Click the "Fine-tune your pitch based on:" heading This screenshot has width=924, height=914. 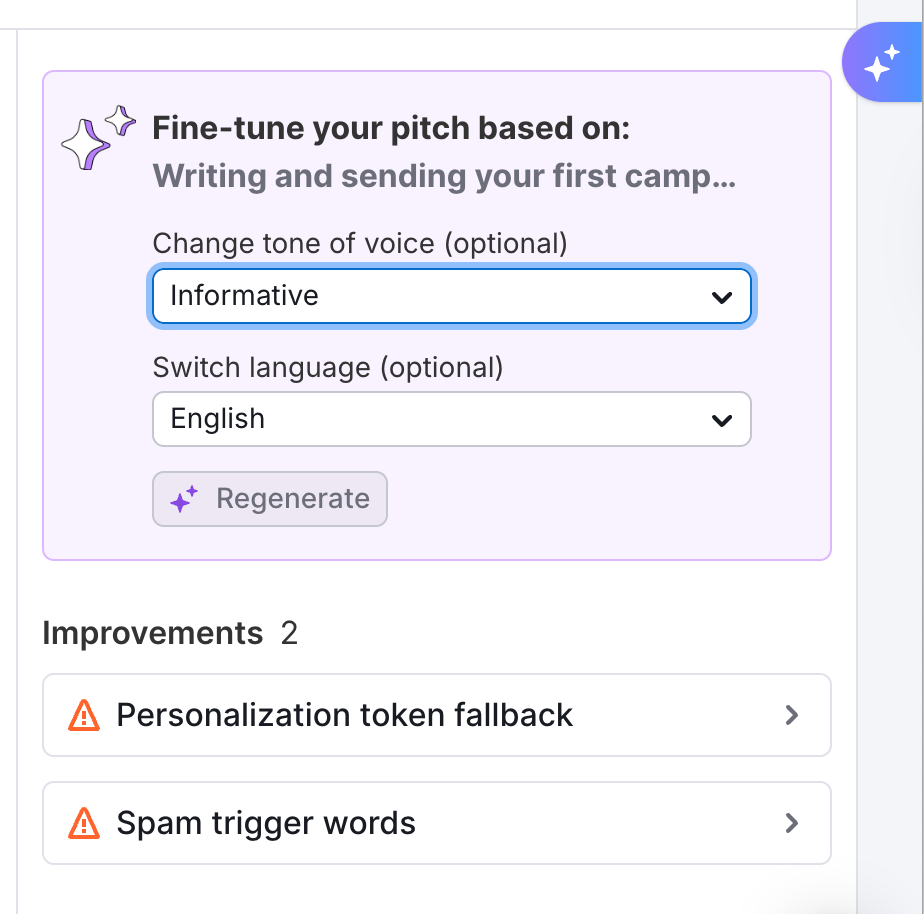click(391, 129)
